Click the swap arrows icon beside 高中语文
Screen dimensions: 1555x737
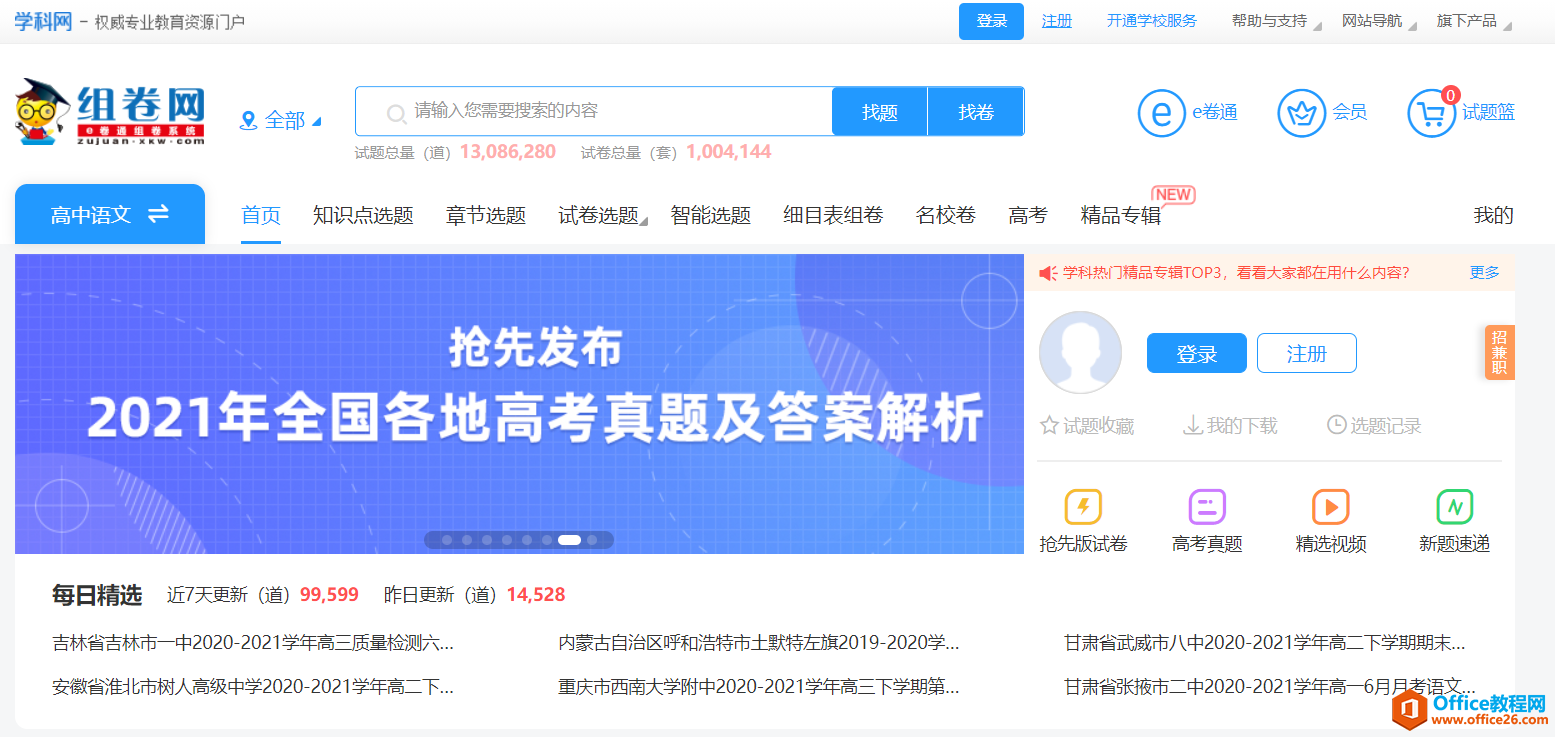158,214
